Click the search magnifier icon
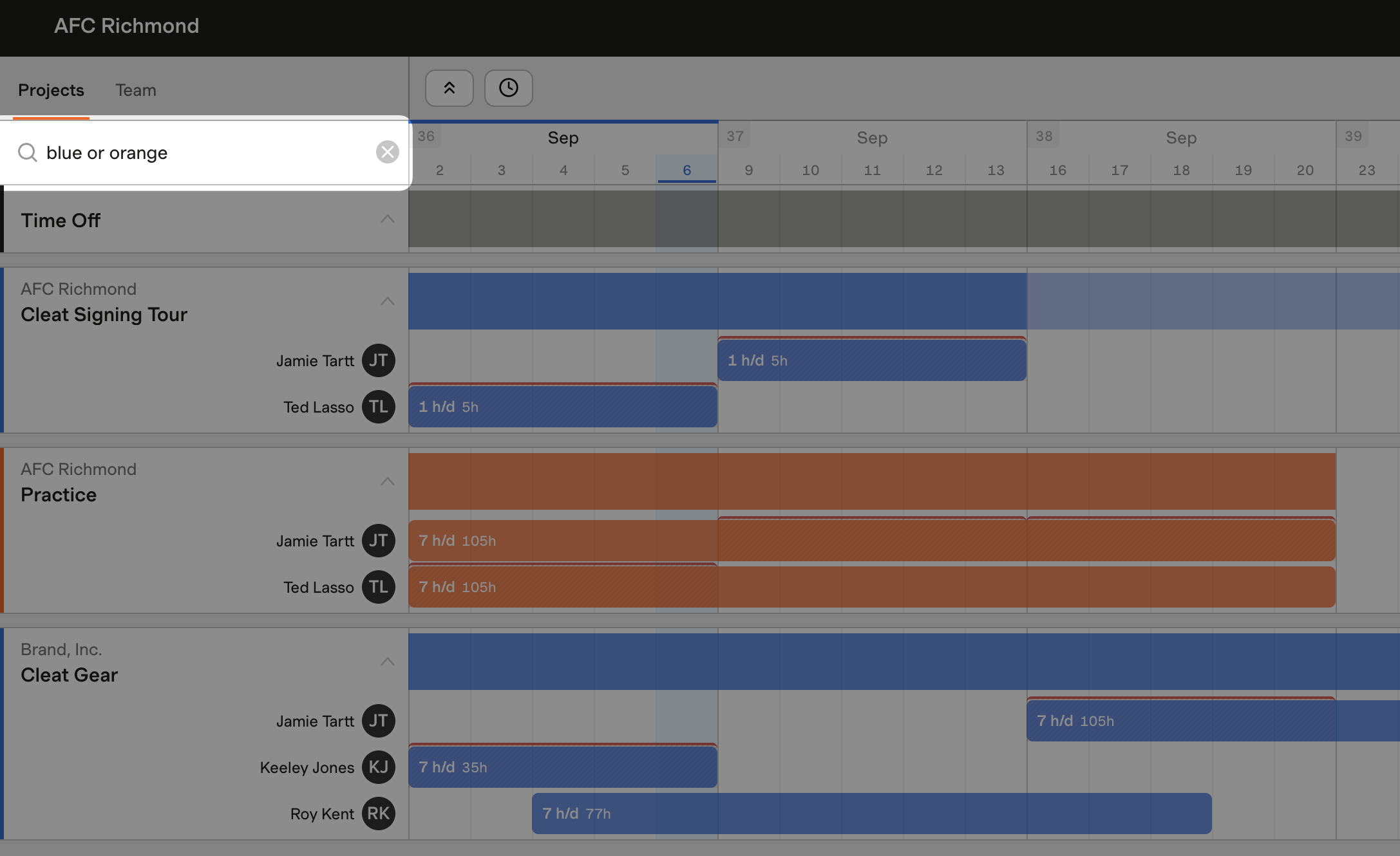 (x=27, y=153)
